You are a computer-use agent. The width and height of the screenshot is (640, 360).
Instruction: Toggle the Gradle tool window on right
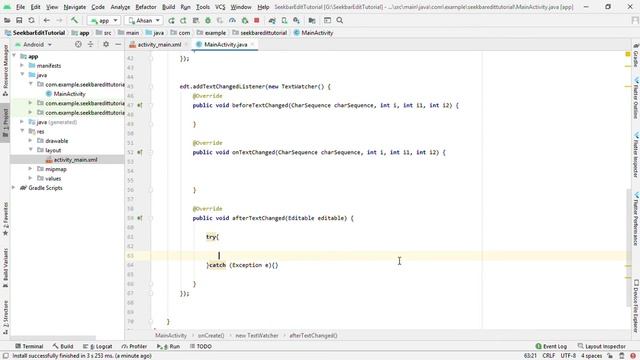636,55
